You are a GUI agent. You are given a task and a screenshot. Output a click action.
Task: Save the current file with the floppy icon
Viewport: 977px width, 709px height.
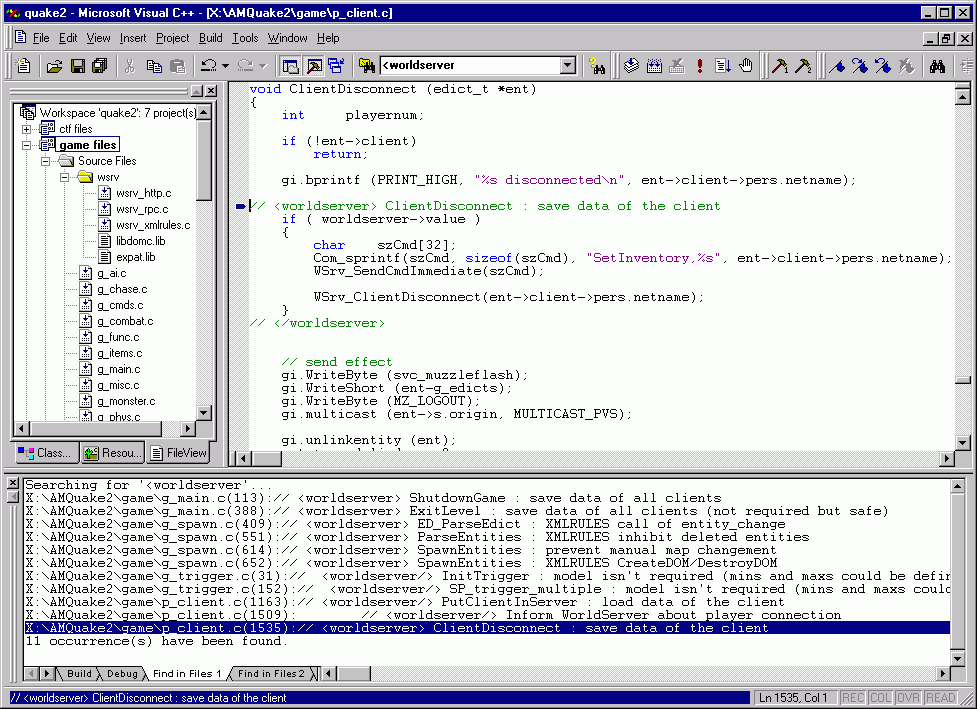77,65
